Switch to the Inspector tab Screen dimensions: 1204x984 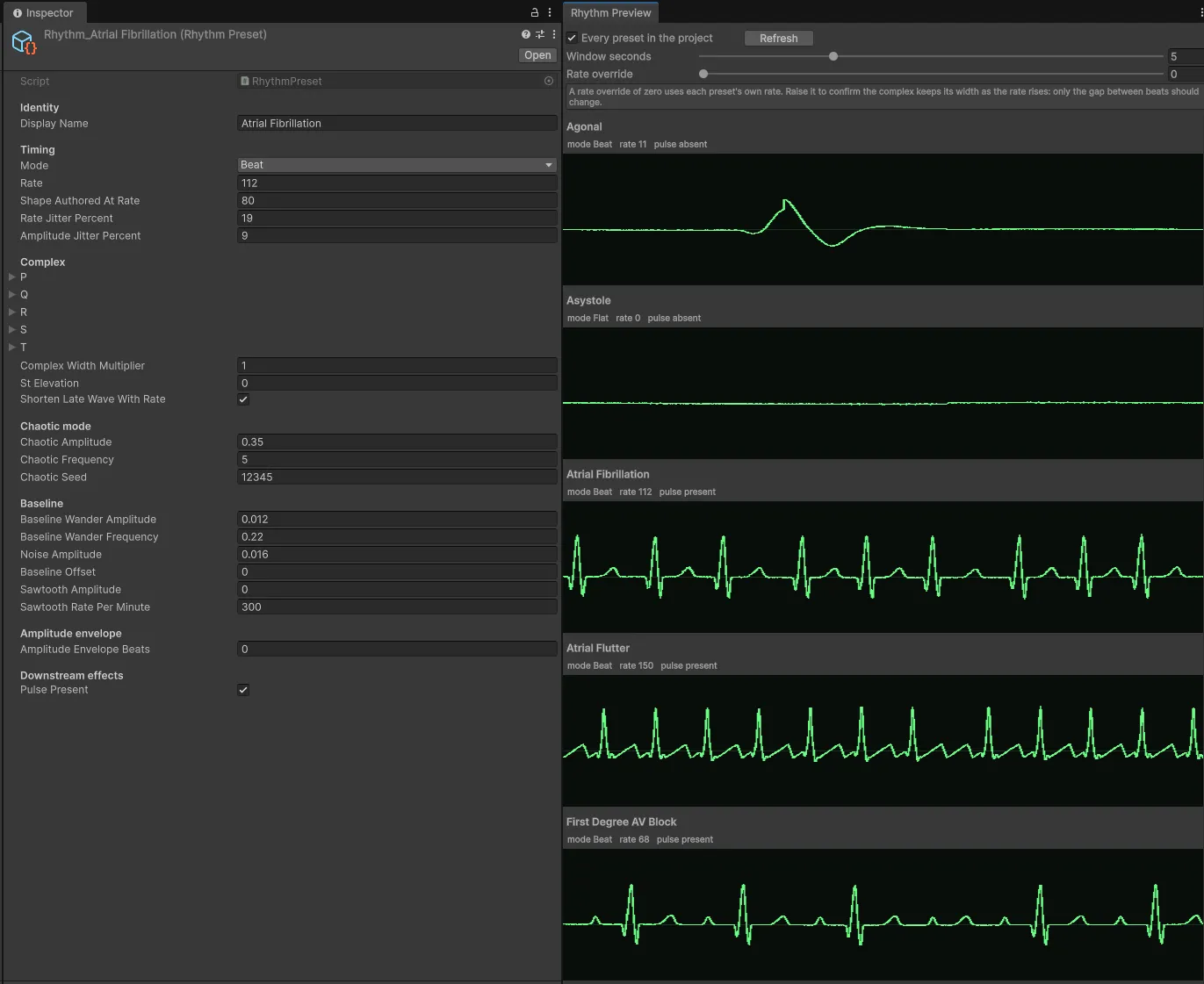pos(44,12)
